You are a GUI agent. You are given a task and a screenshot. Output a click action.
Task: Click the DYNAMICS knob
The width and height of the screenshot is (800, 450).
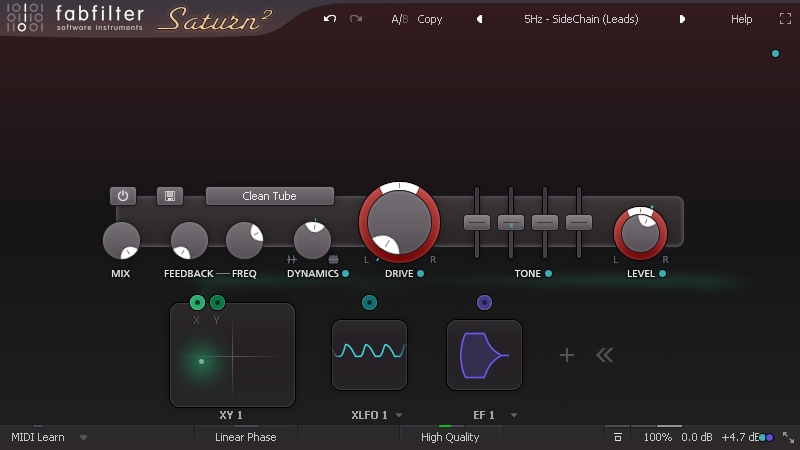(x=312, y=240)
